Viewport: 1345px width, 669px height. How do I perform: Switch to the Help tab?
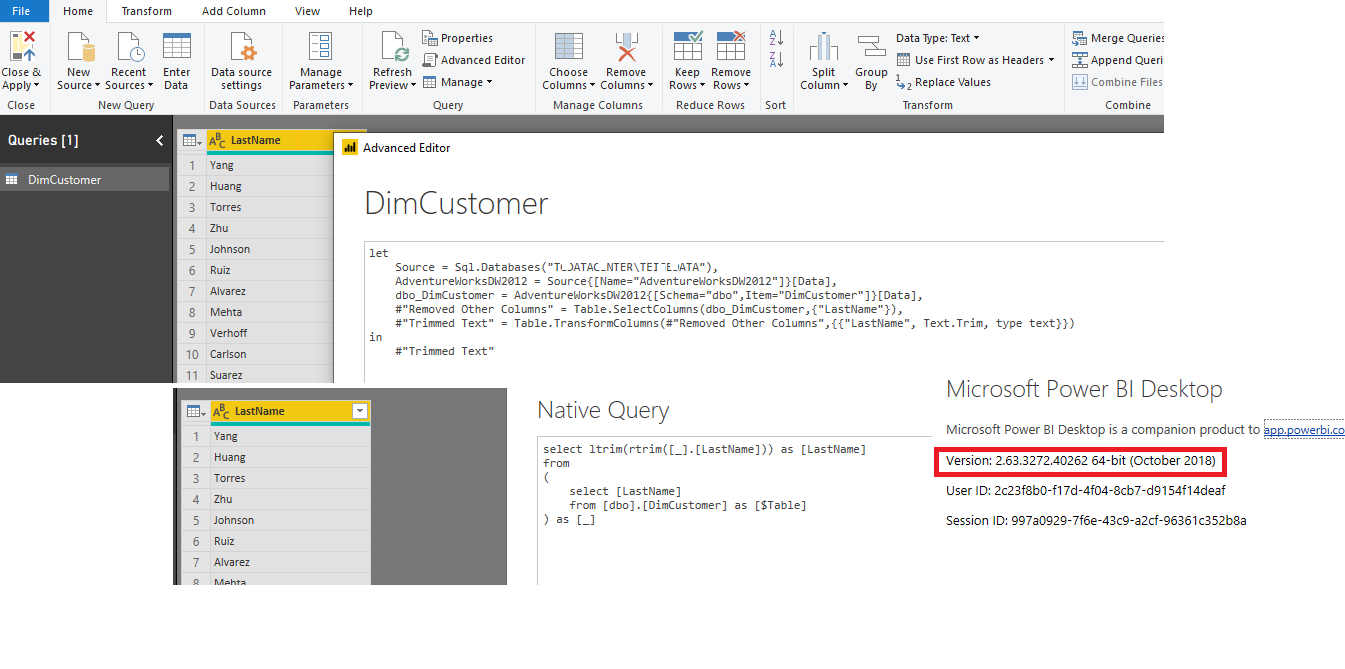coord(361,11)
